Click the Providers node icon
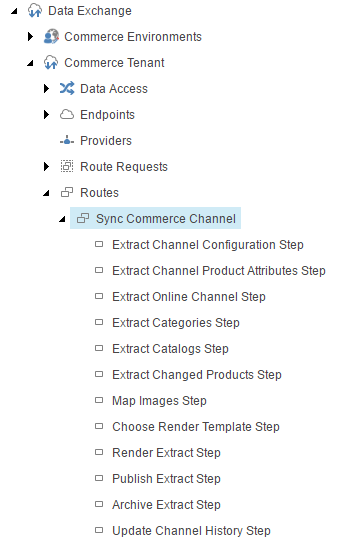The height and width of the screenshot is (545, 361). pos(67,141)
